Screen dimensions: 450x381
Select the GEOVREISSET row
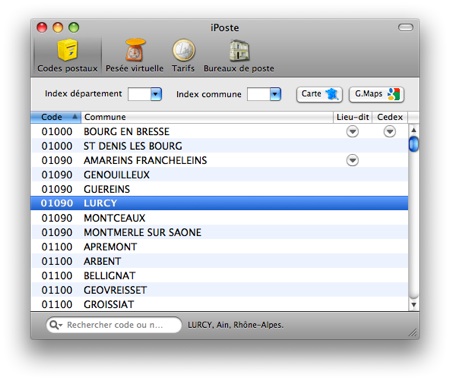point(219,290)
